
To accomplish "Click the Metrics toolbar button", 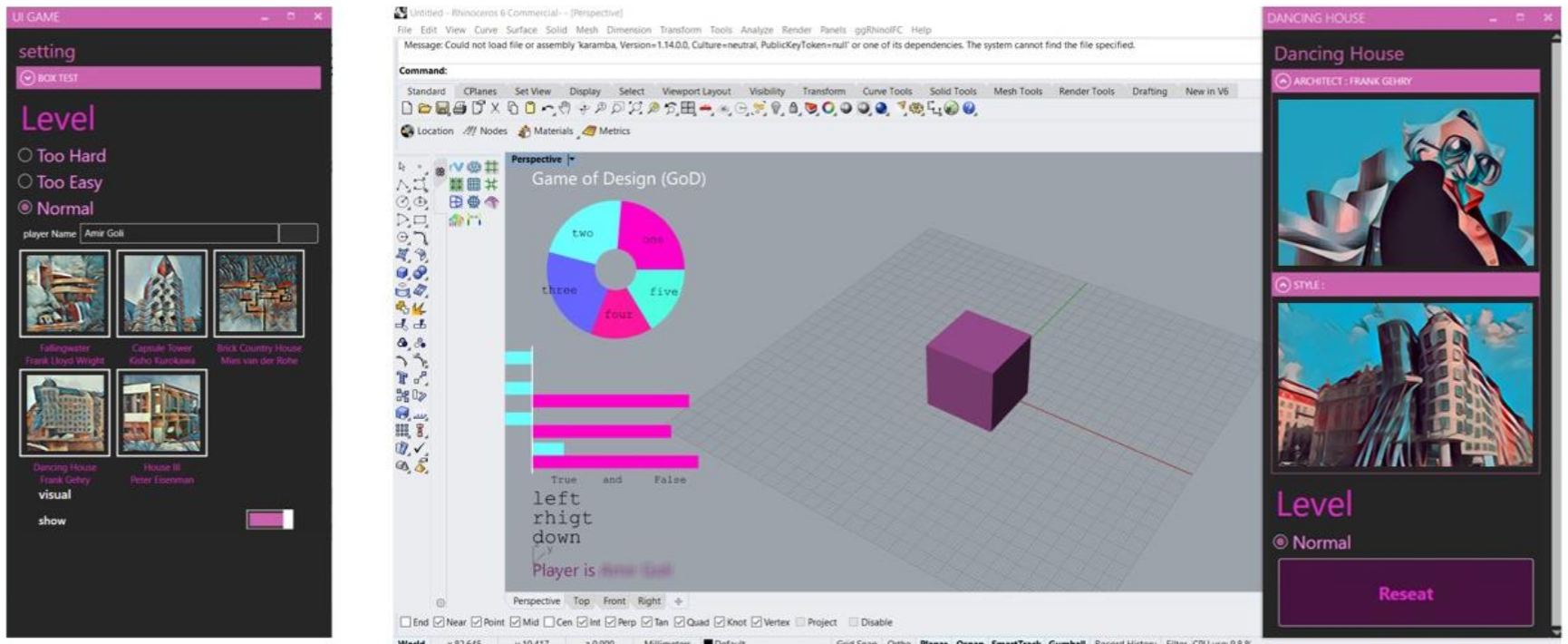I will 605,131.
